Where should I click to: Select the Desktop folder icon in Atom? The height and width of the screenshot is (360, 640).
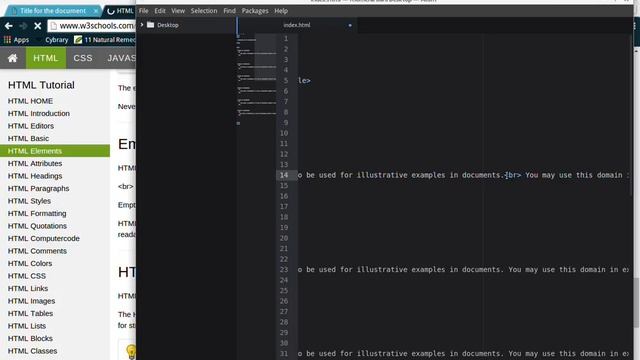click(151, 25)
